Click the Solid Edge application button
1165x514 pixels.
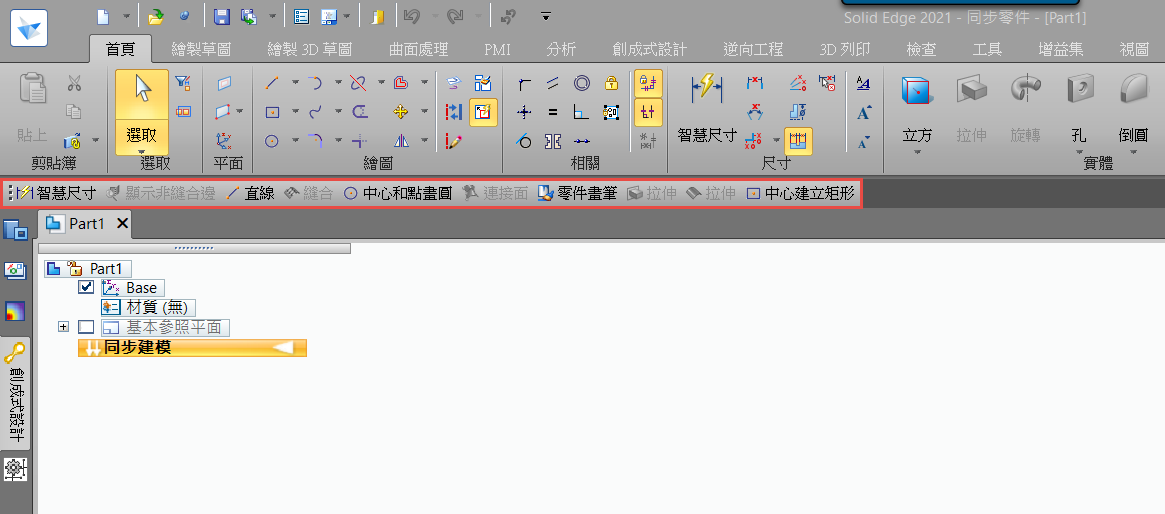[28, 28]
